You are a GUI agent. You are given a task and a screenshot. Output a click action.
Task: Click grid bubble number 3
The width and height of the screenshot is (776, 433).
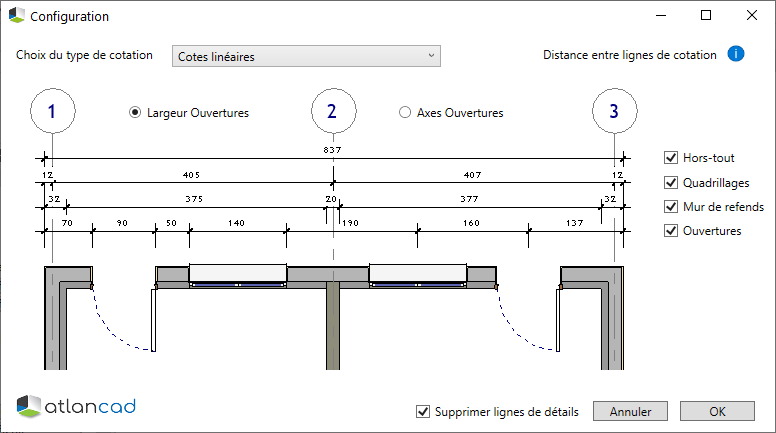click(615, 111)
